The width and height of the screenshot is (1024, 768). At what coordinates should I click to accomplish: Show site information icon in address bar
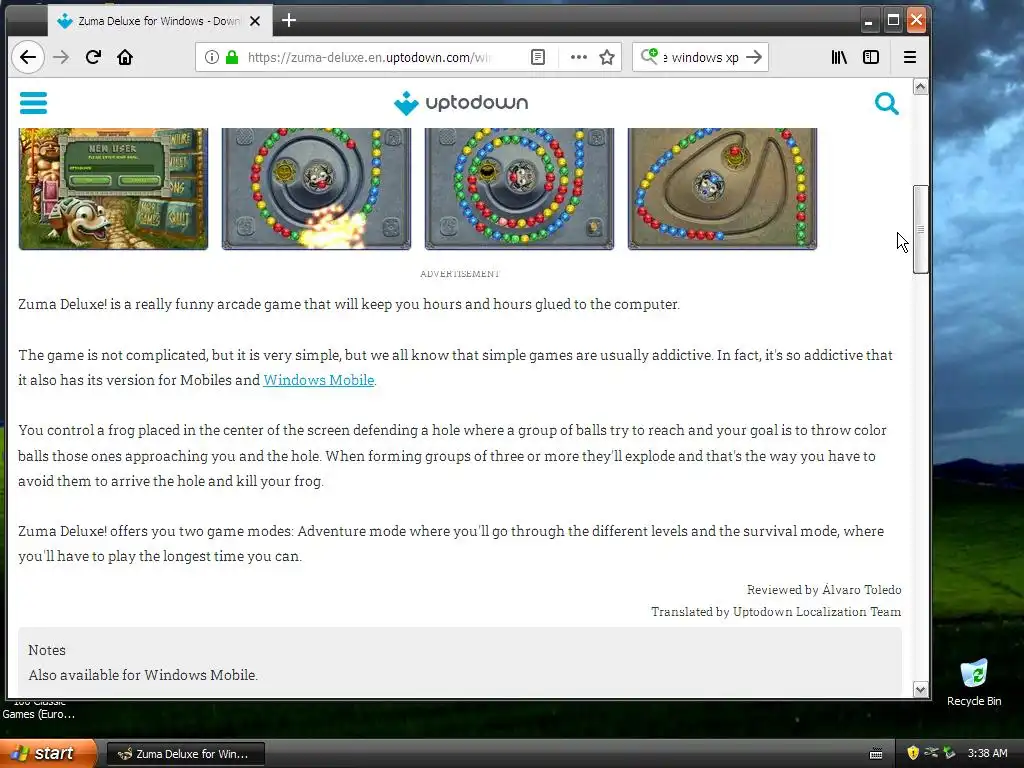[212, 57]
